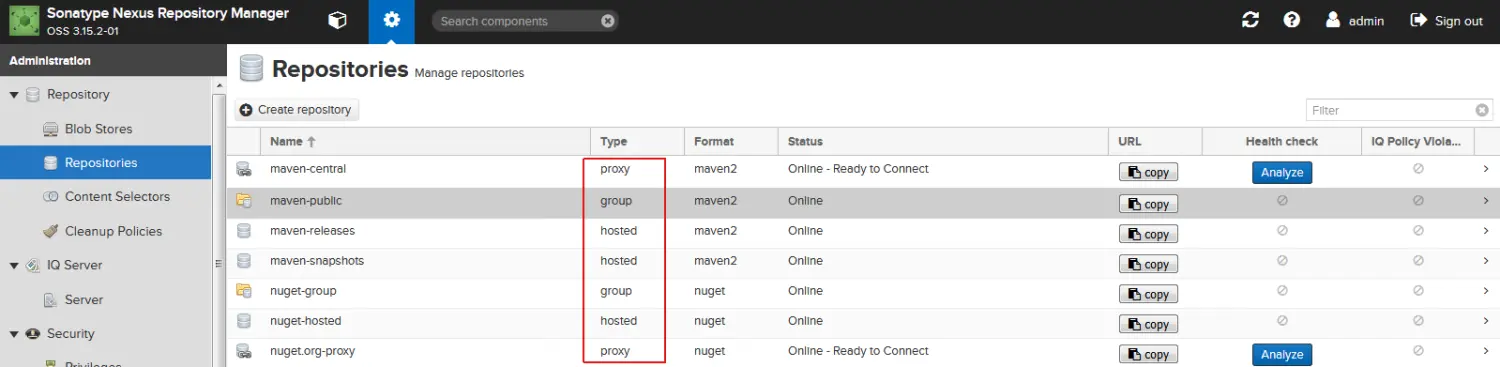Click the Cleanup Policies broom icon

[50, 231]
